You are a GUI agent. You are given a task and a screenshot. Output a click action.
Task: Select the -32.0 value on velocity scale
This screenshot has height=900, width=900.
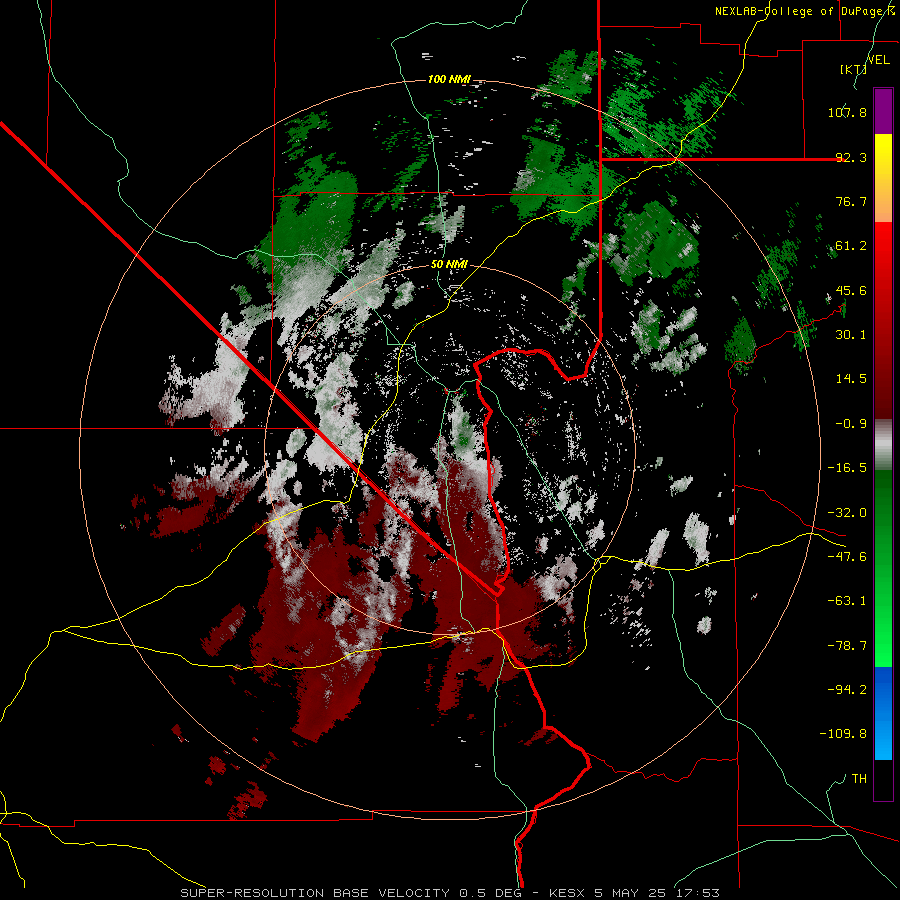click(847, 513)
